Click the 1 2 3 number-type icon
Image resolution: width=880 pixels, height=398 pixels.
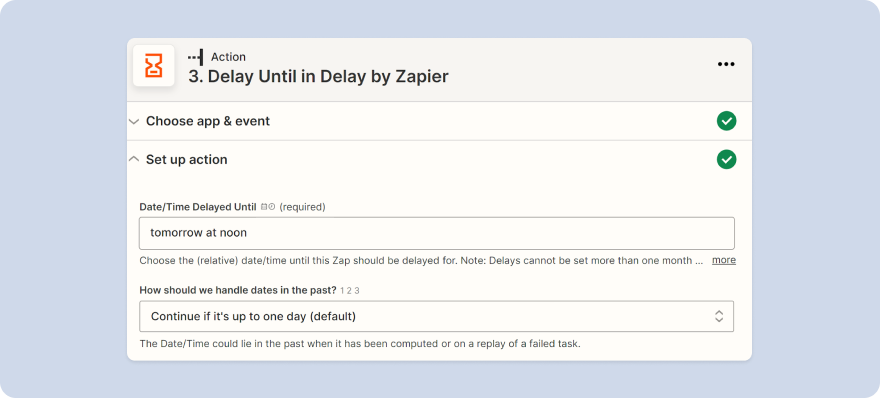pyautogui.click(x=350, y=291)
